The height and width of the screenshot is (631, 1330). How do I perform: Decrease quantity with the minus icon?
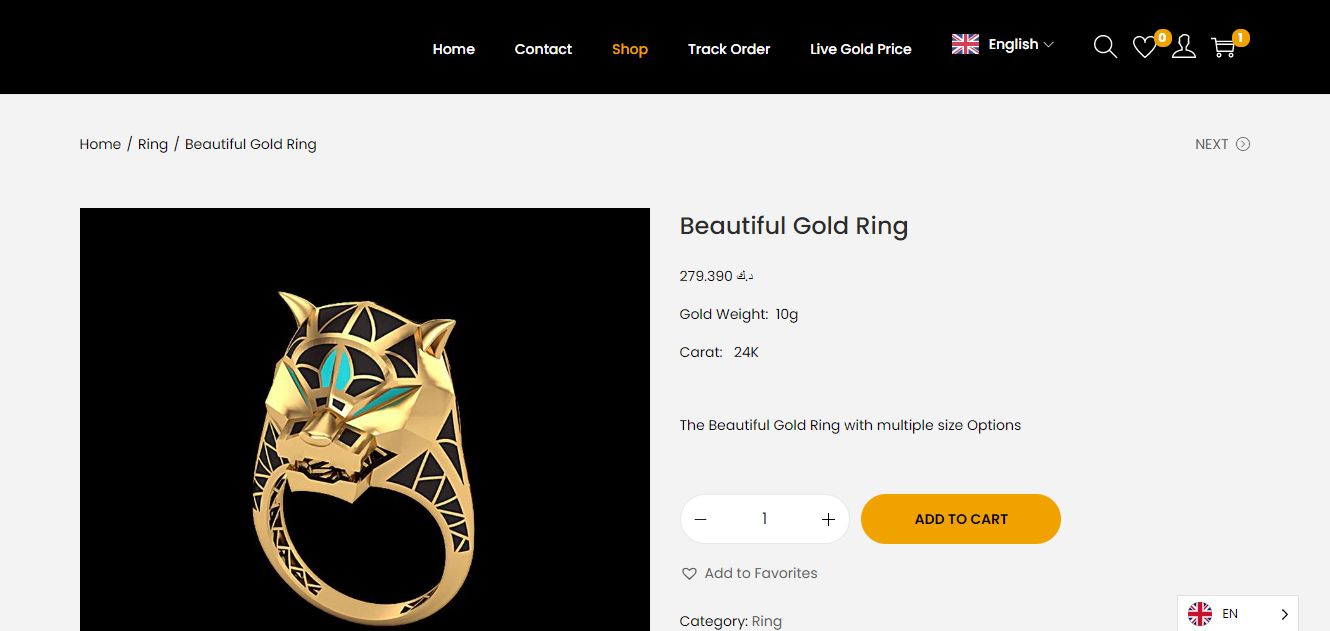click(x=701, y=519)
